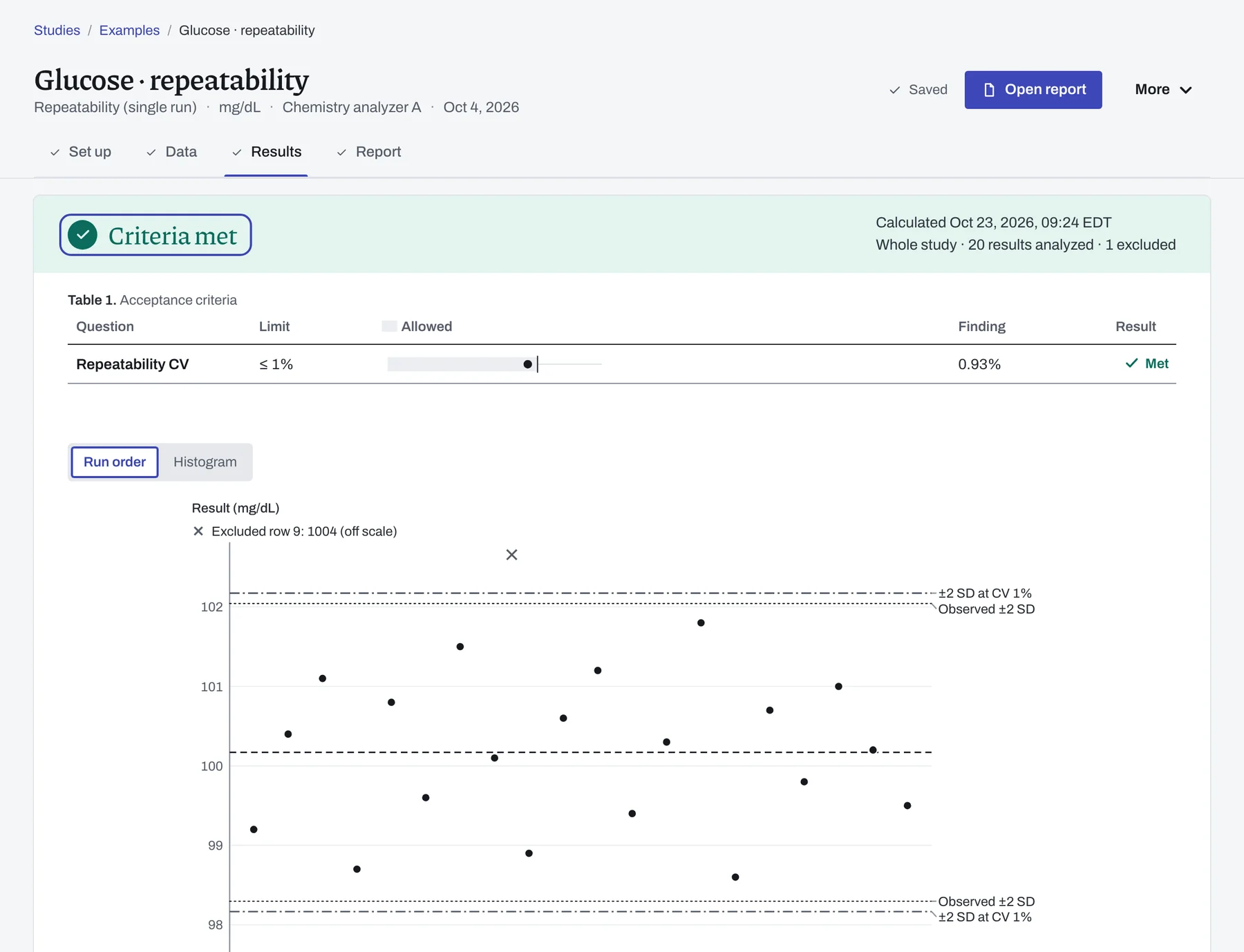This screenshot has width=1244, height=952.
Task: Click the document icon in Open report
Action: 989,90
